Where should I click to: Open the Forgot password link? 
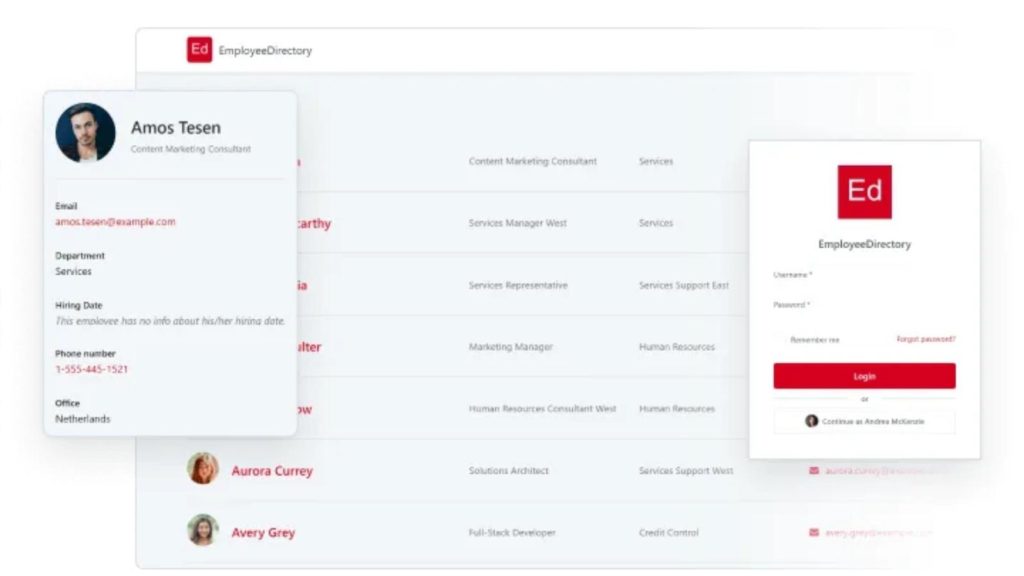[x=925, y=339]
